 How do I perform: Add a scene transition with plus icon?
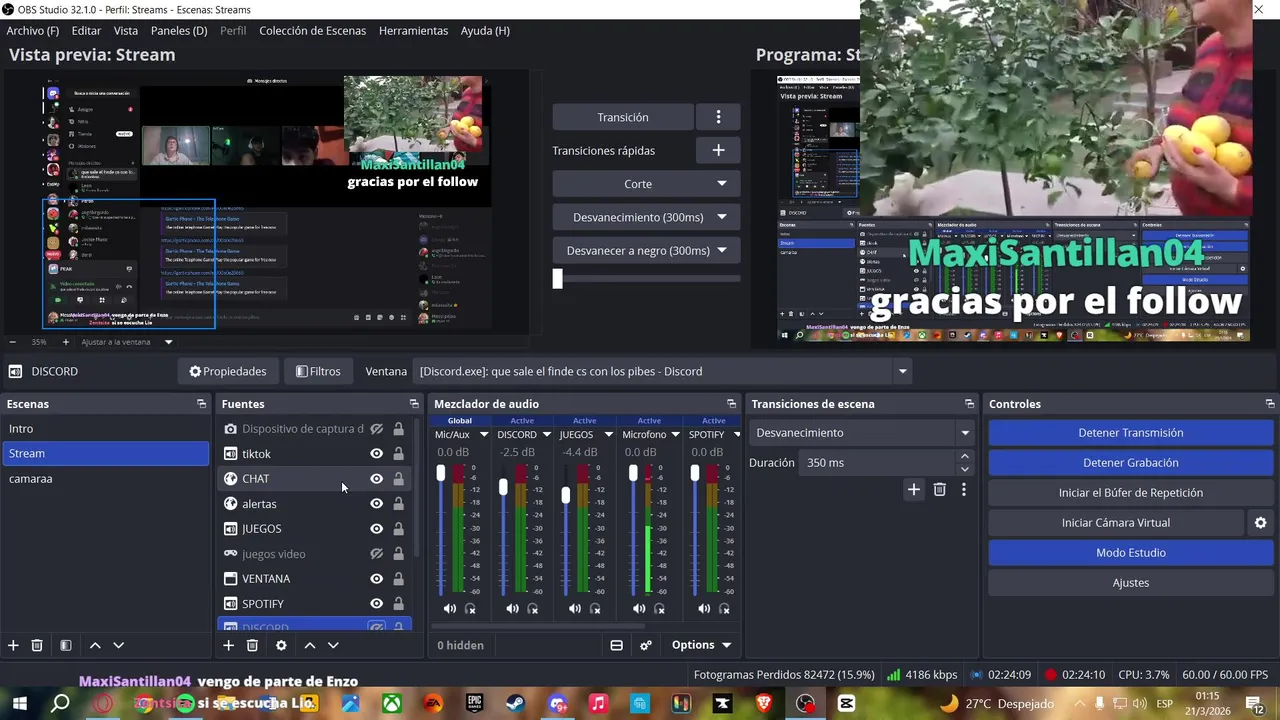coord(913,489)
